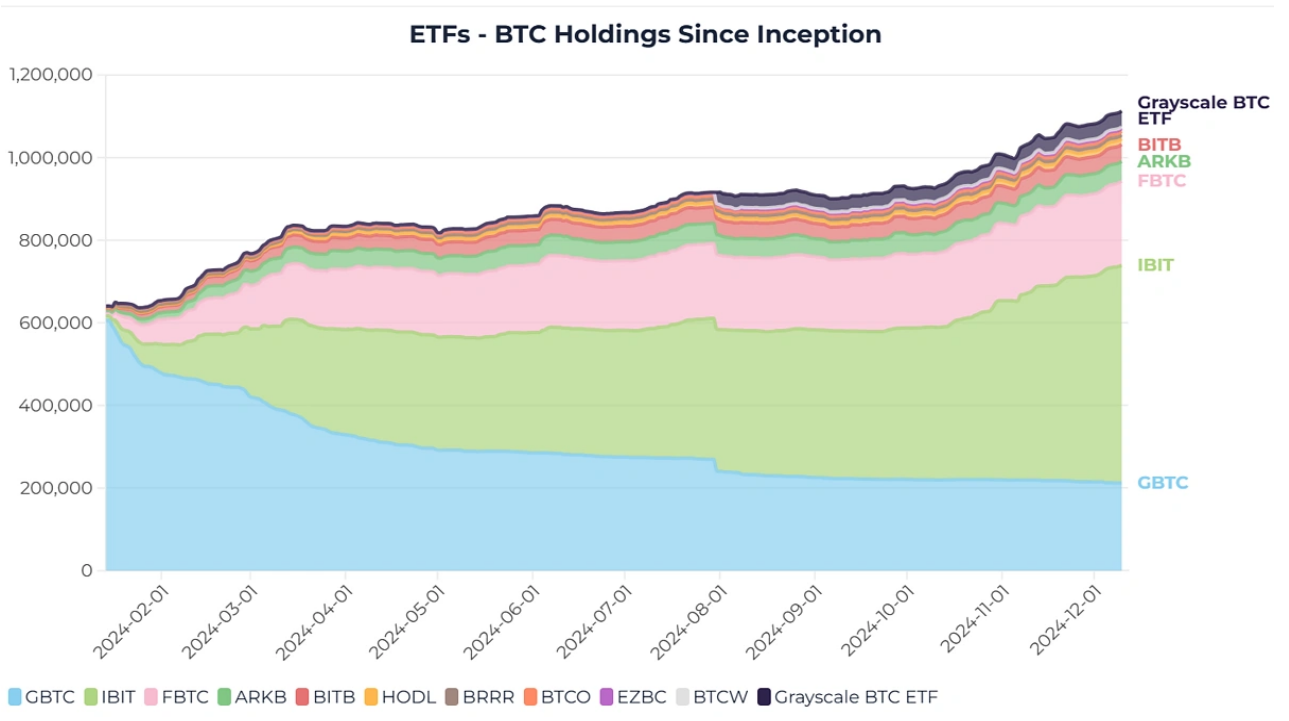Click the 1,000,000 y-axis label

click(50, 157)
